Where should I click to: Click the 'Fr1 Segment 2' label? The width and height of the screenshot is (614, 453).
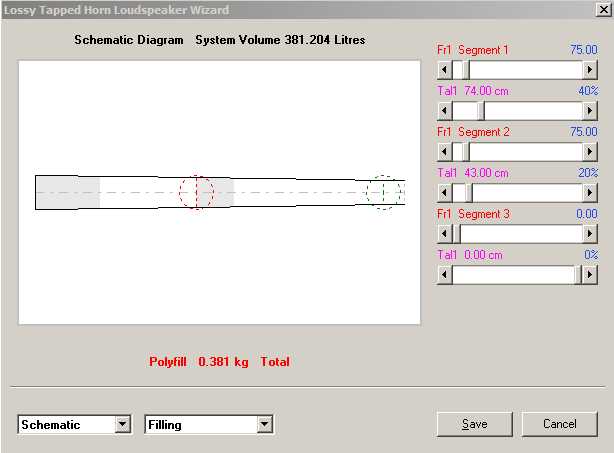473,132
